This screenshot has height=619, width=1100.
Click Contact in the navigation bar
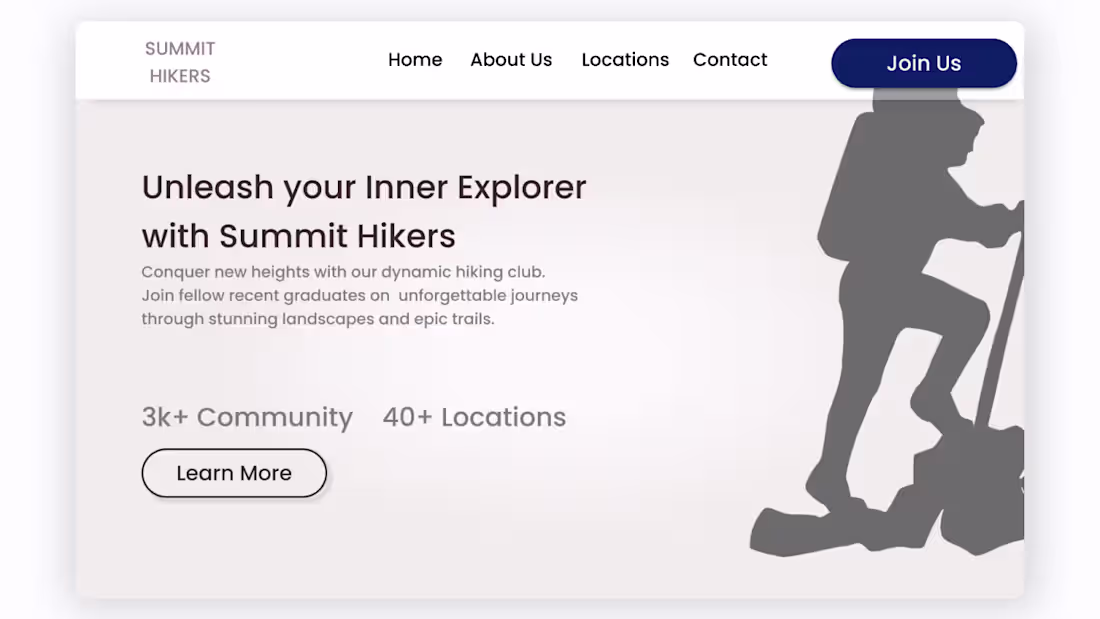click(730, 60)
